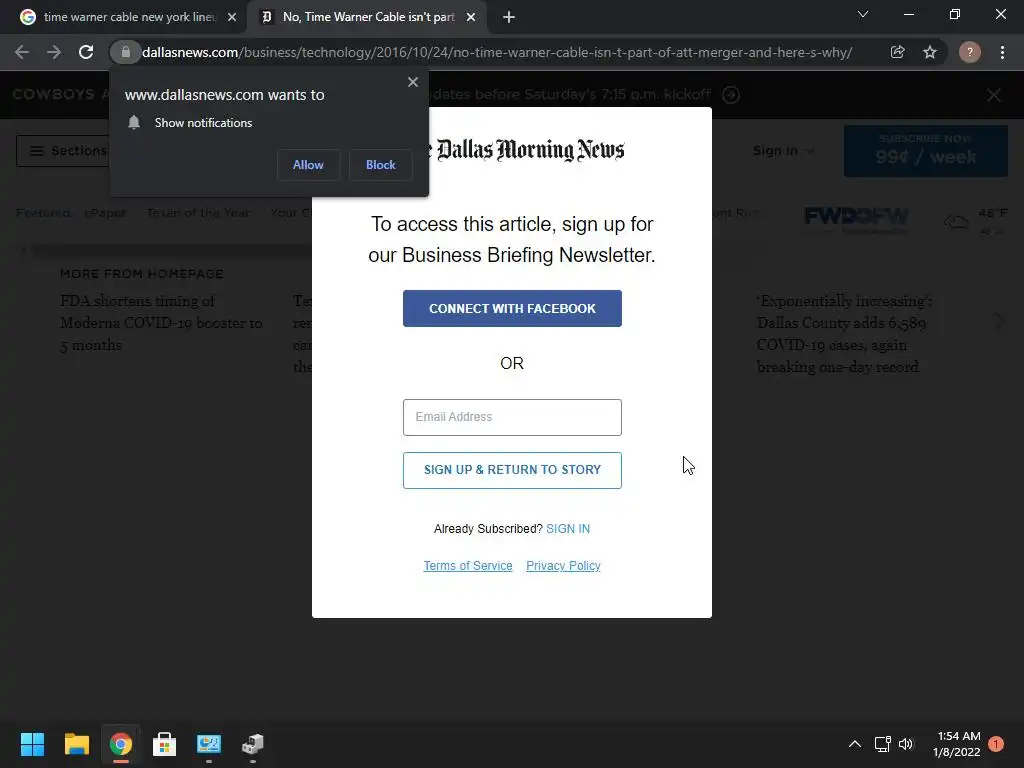
Task: Go back using browser back arrow
Action: coord(22,52)
